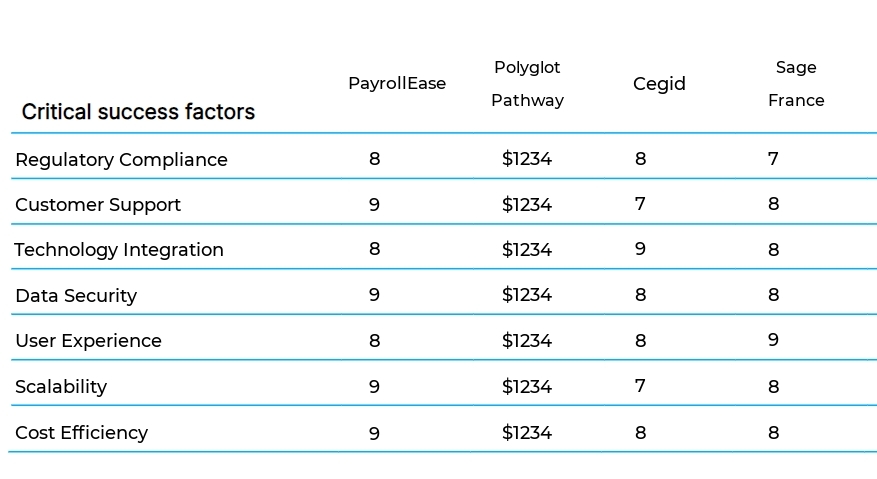The image size is (877, 479).
Task: Select Sage France score for User Experience
Action: click(x=773, y=341)
